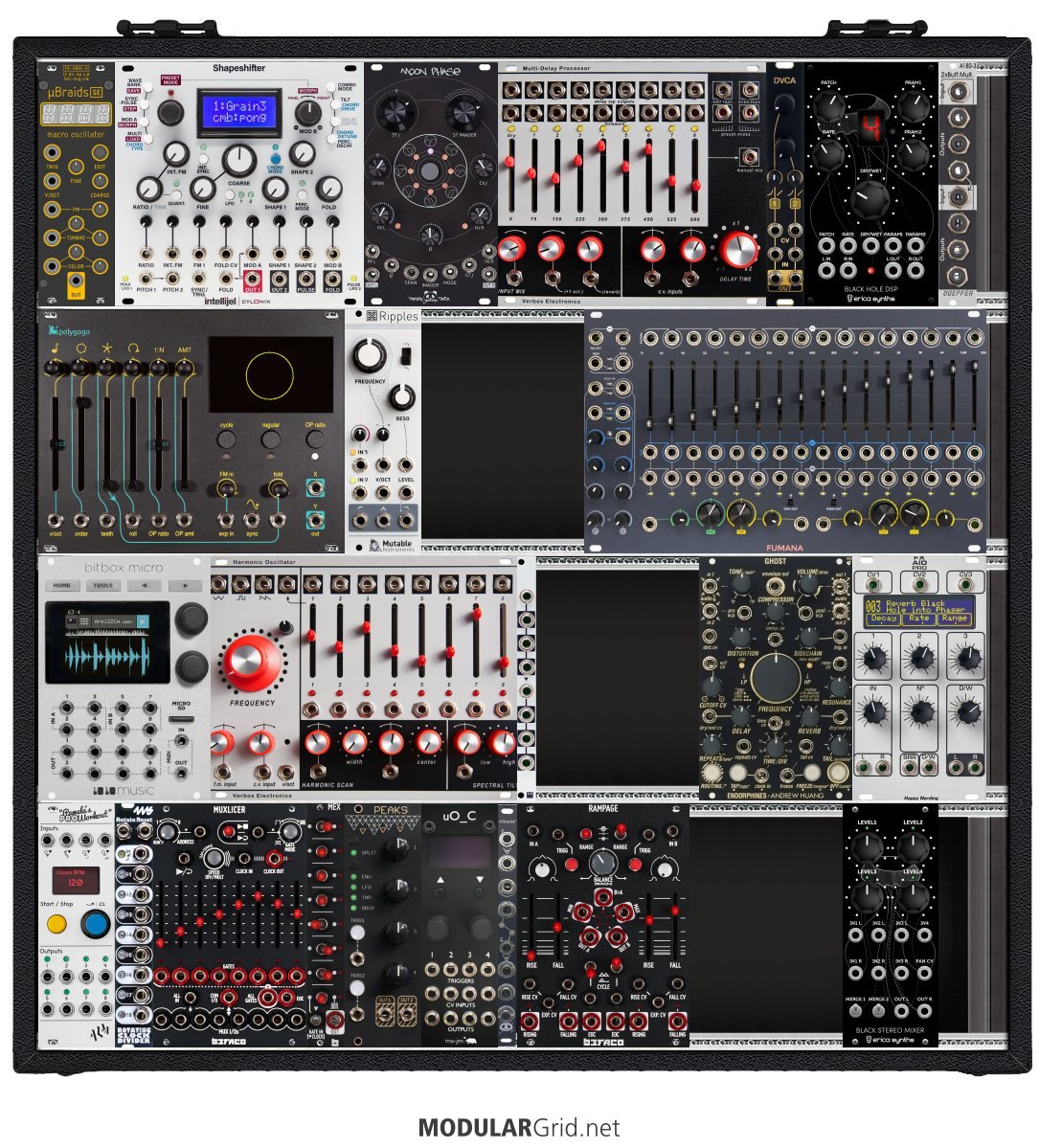The image size is (1039, 1148).
Task: Click the OUT1 jack on Peaks
Action: [384, 1013]
